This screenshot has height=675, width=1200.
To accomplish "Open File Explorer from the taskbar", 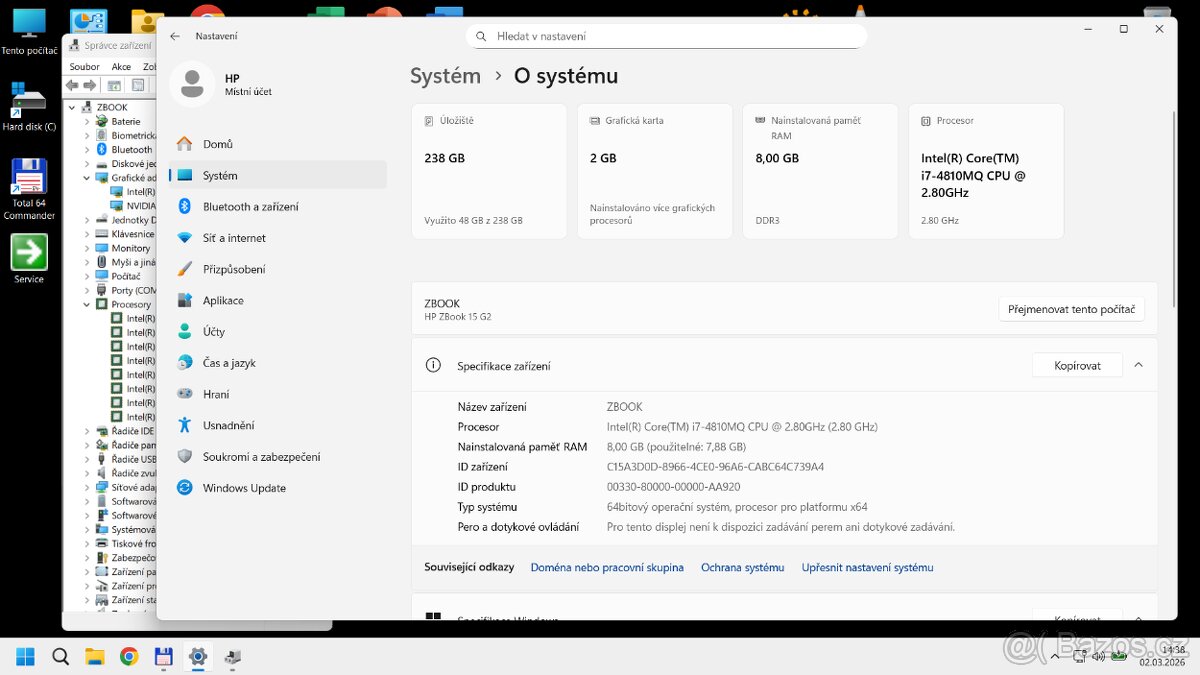I will [x=95, y=657].
